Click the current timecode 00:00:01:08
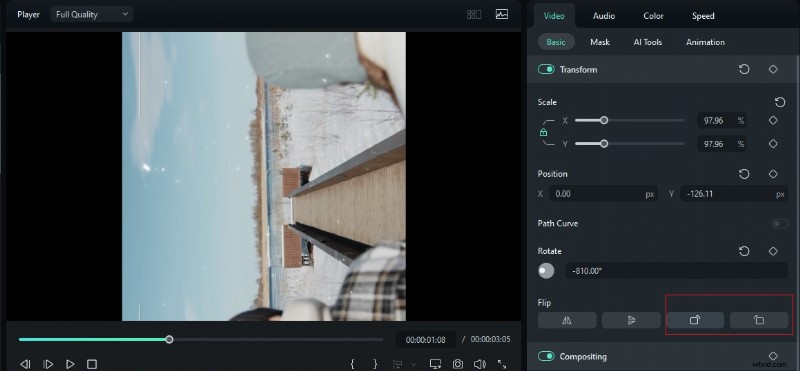Image resolution: width=800 pixels, height=371 pixels. click(x=426, y=339)
